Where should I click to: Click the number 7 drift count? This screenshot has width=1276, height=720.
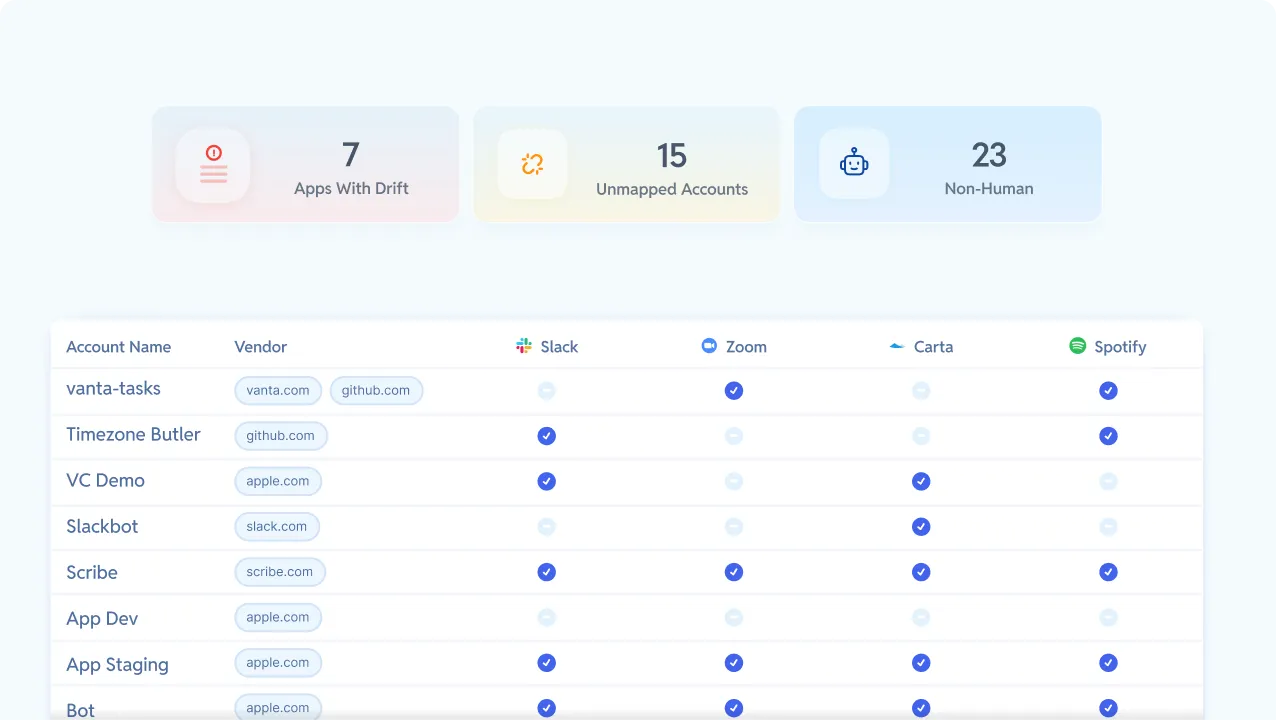[x=351, y=154]
